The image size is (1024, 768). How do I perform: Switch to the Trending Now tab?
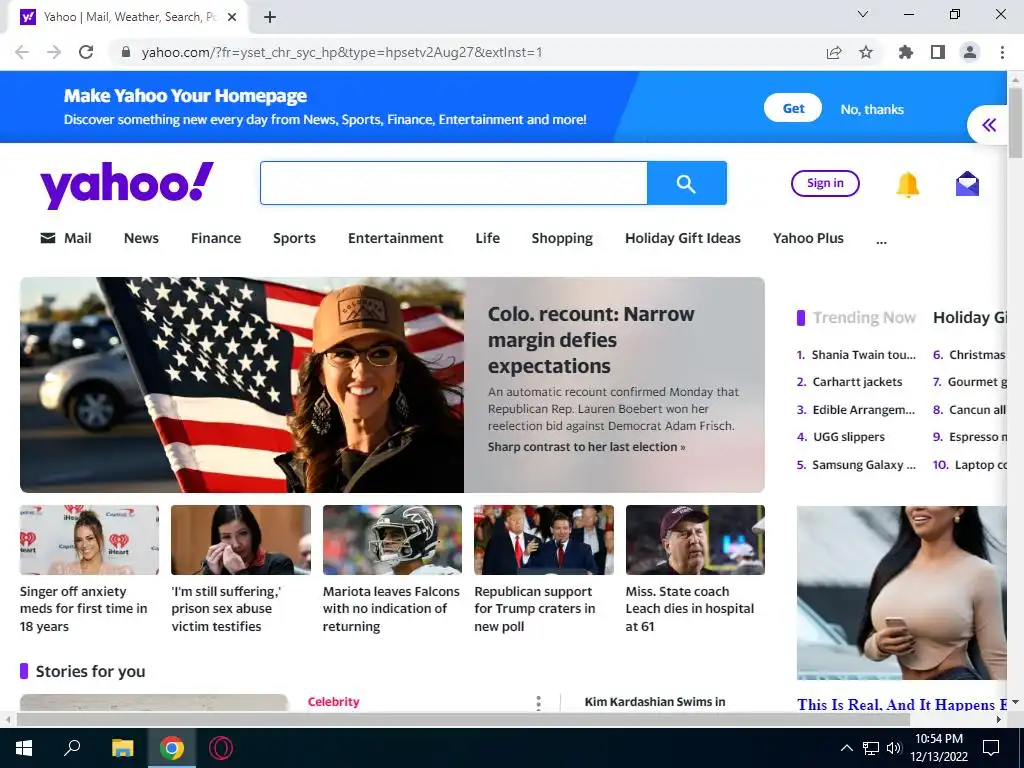tap(863, 317)
